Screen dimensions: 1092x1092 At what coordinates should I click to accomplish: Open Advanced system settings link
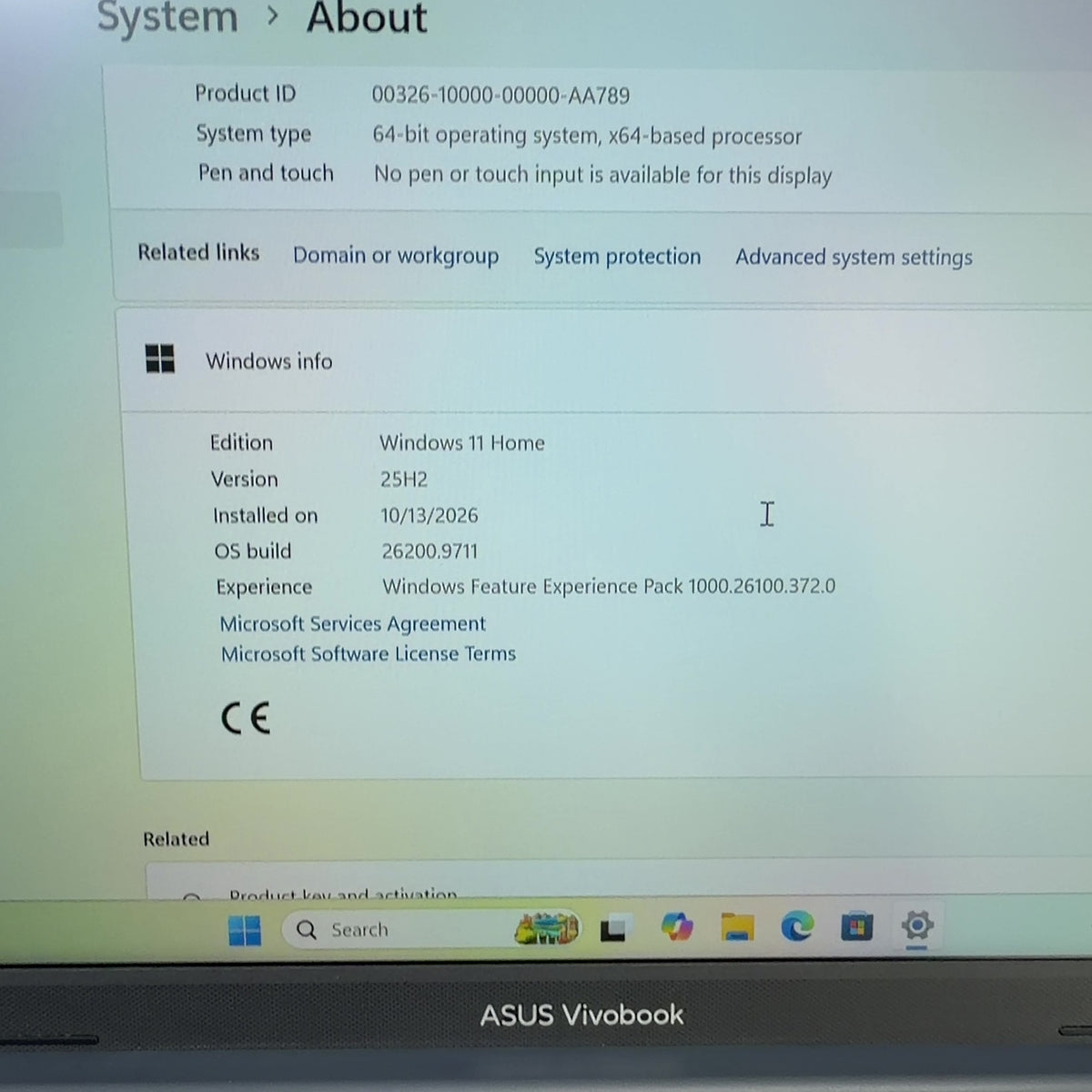pyautogui.click(x=854, y=258)
